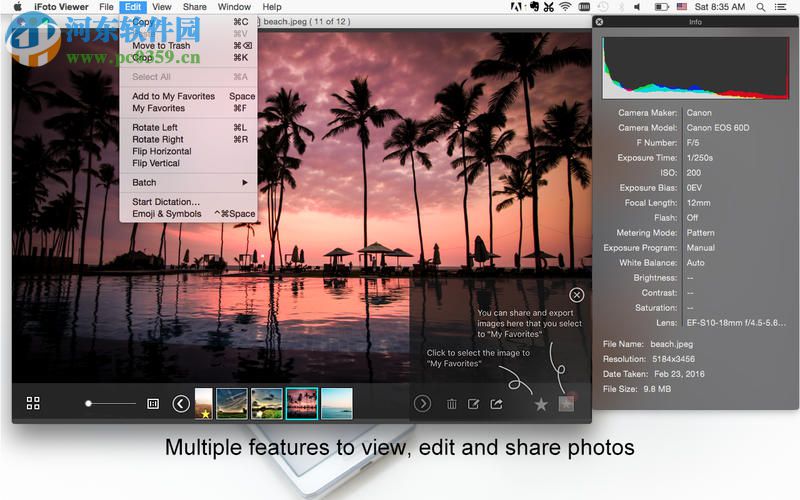800x500 pixels.
Task: Open My Favorites collection icon
Action: click(x=566, y=403)
